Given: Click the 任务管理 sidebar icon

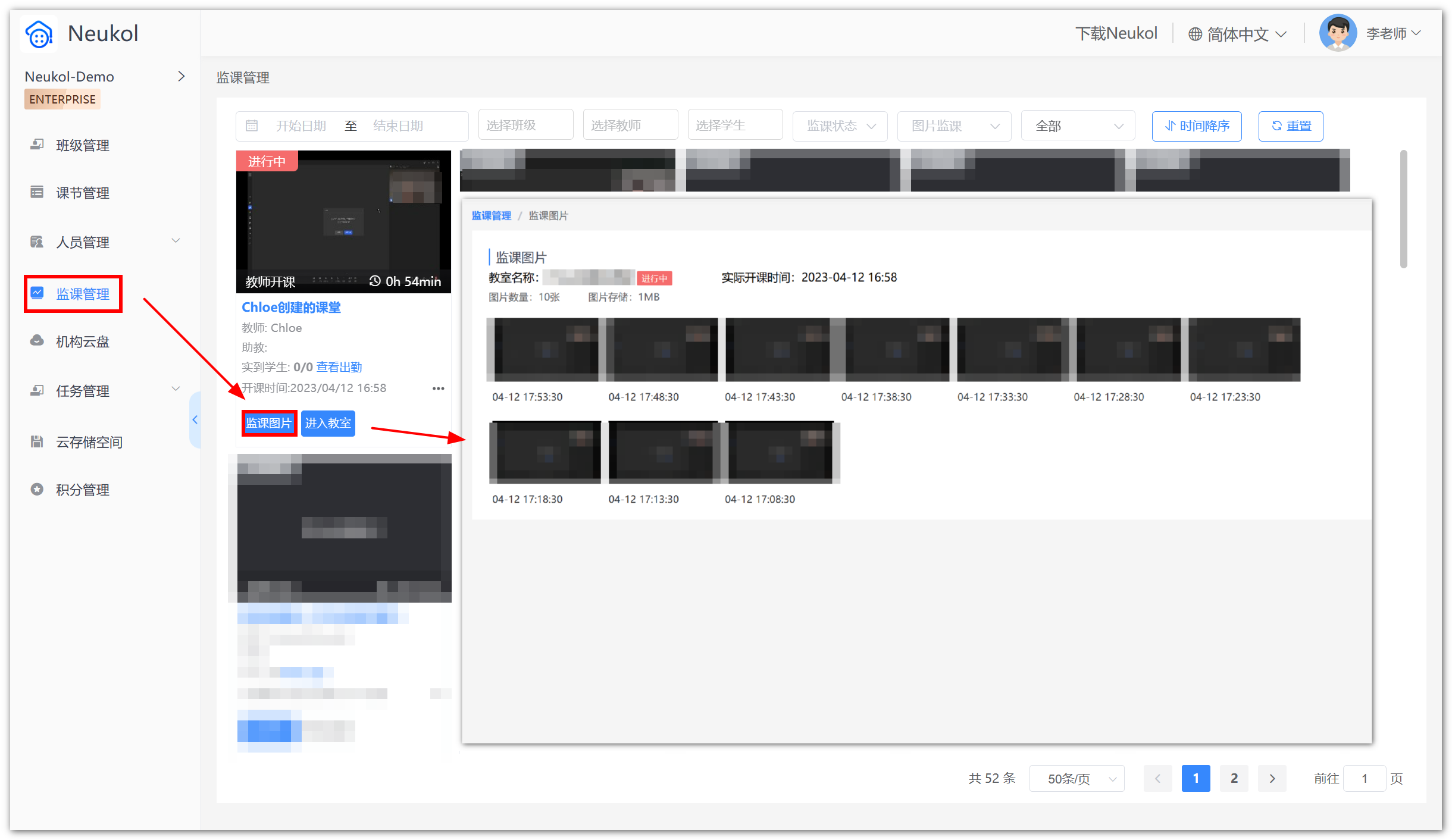Looking at the screenshot, I should pos(37,390).
